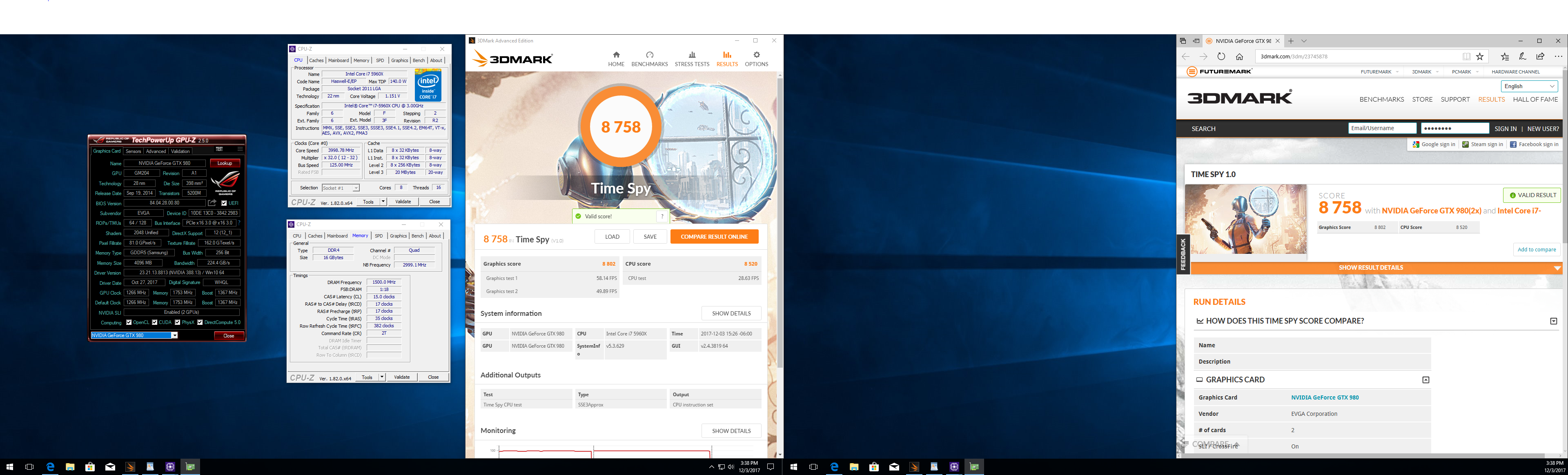Click the LOAD button in 3DMark
This screenshot has width=1568, height=475.
(612, 237)
